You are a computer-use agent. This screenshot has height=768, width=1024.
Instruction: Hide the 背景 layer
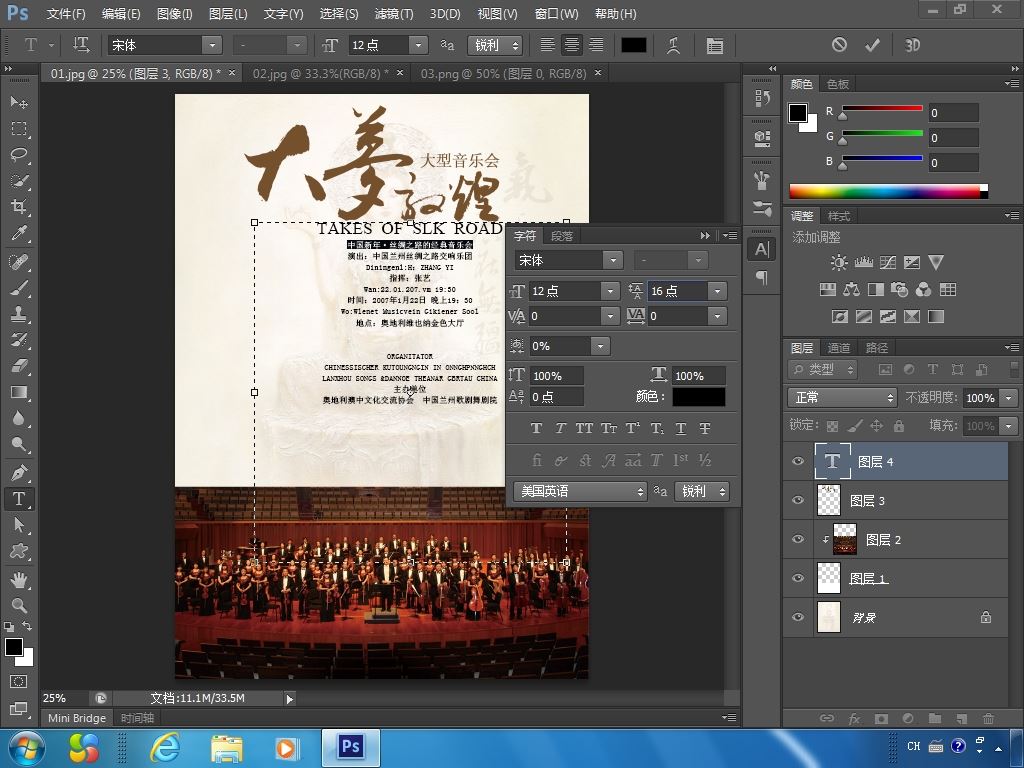coord(798,617)
